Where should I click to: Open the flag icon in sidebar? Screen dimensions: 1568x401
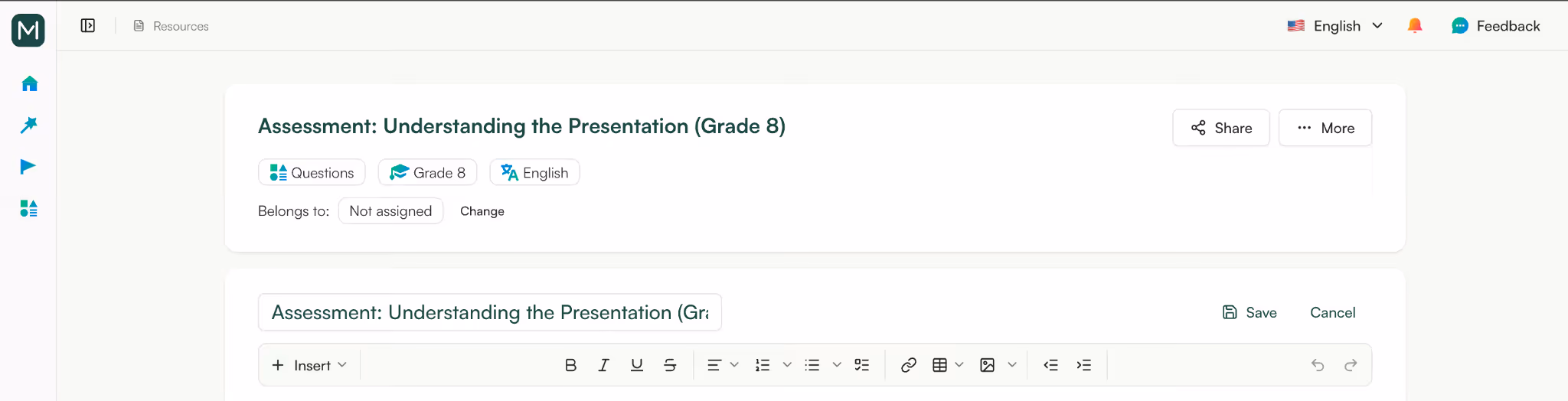(x=29, y=167)
